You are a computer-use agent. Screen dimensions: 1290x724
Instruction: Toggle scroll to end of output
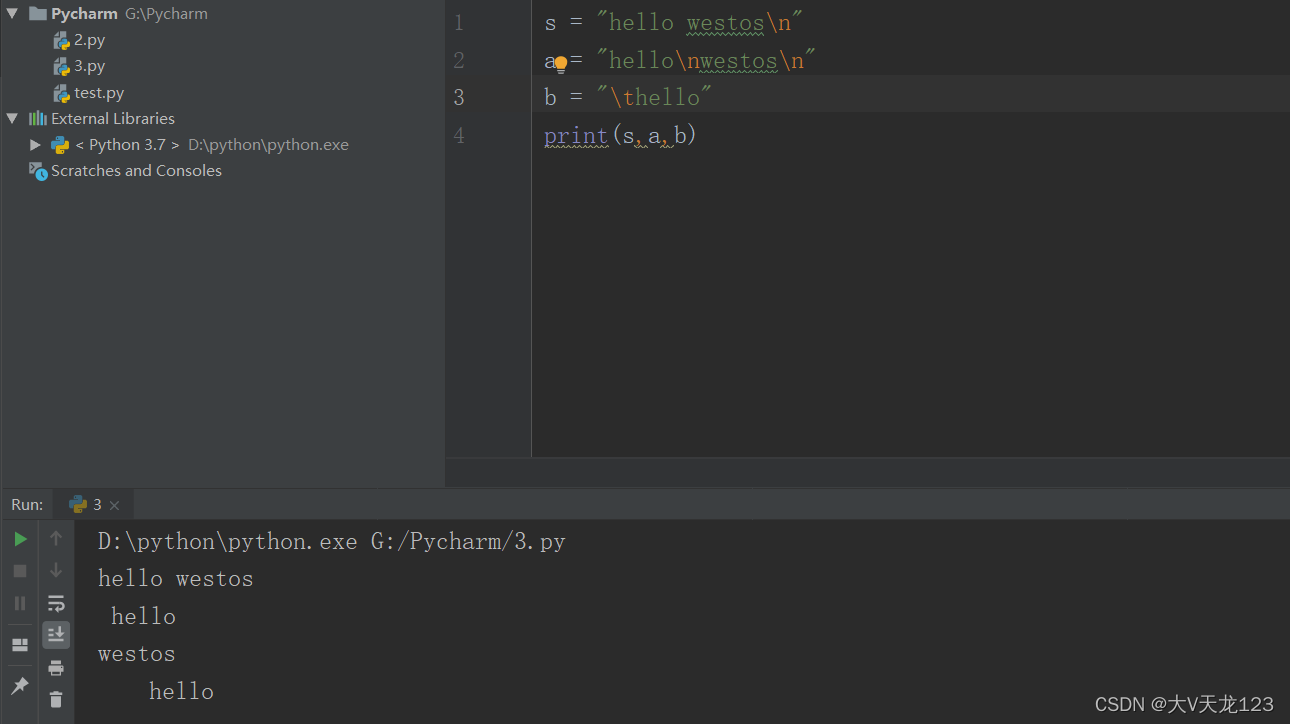pos(56,634)
